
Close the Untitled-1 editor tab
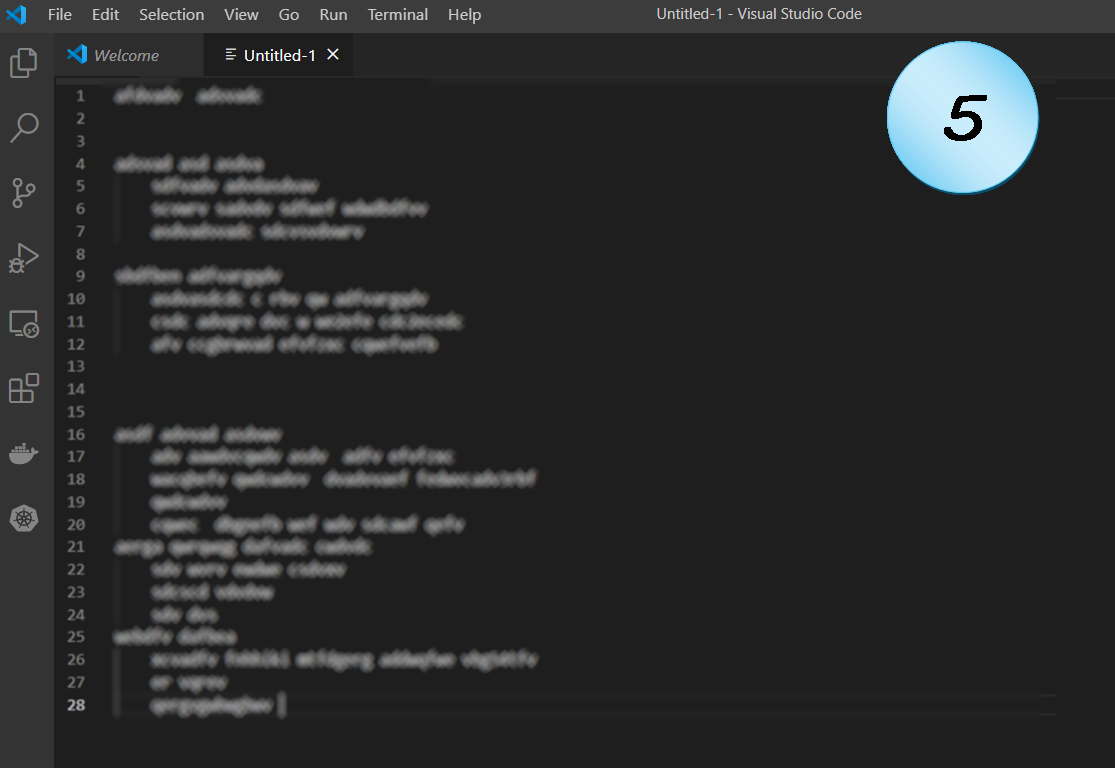[333, 55]
